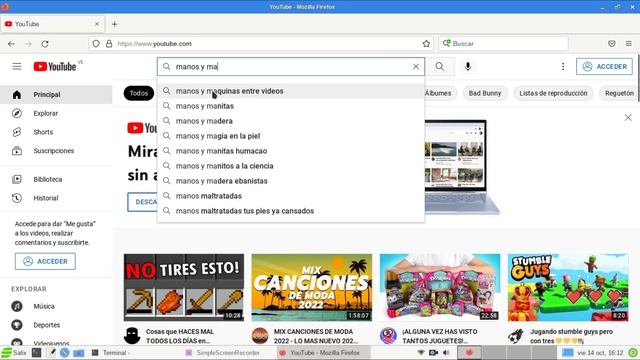Select suggestion manos y maquinas entre videos
Viewport: 640px width, 360px height.
[x=291, y=91]
